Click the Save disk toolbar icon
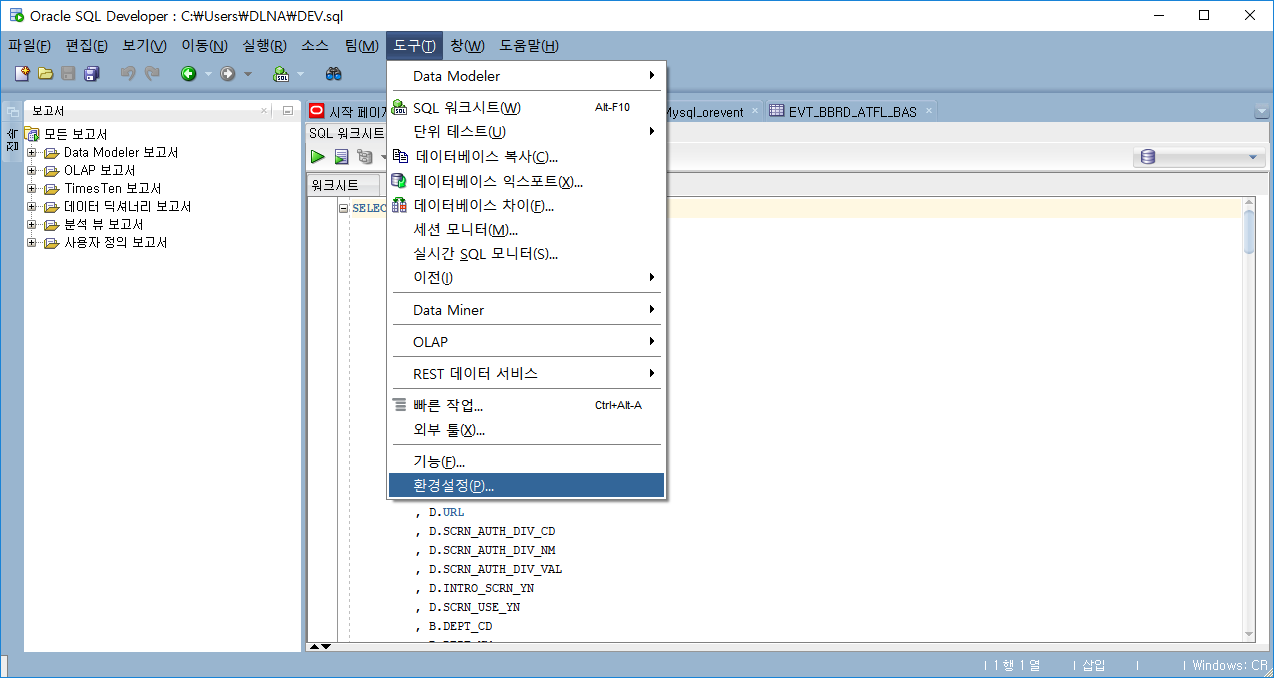This screenshot has height=678, width=1274. (x=68, y=73)
